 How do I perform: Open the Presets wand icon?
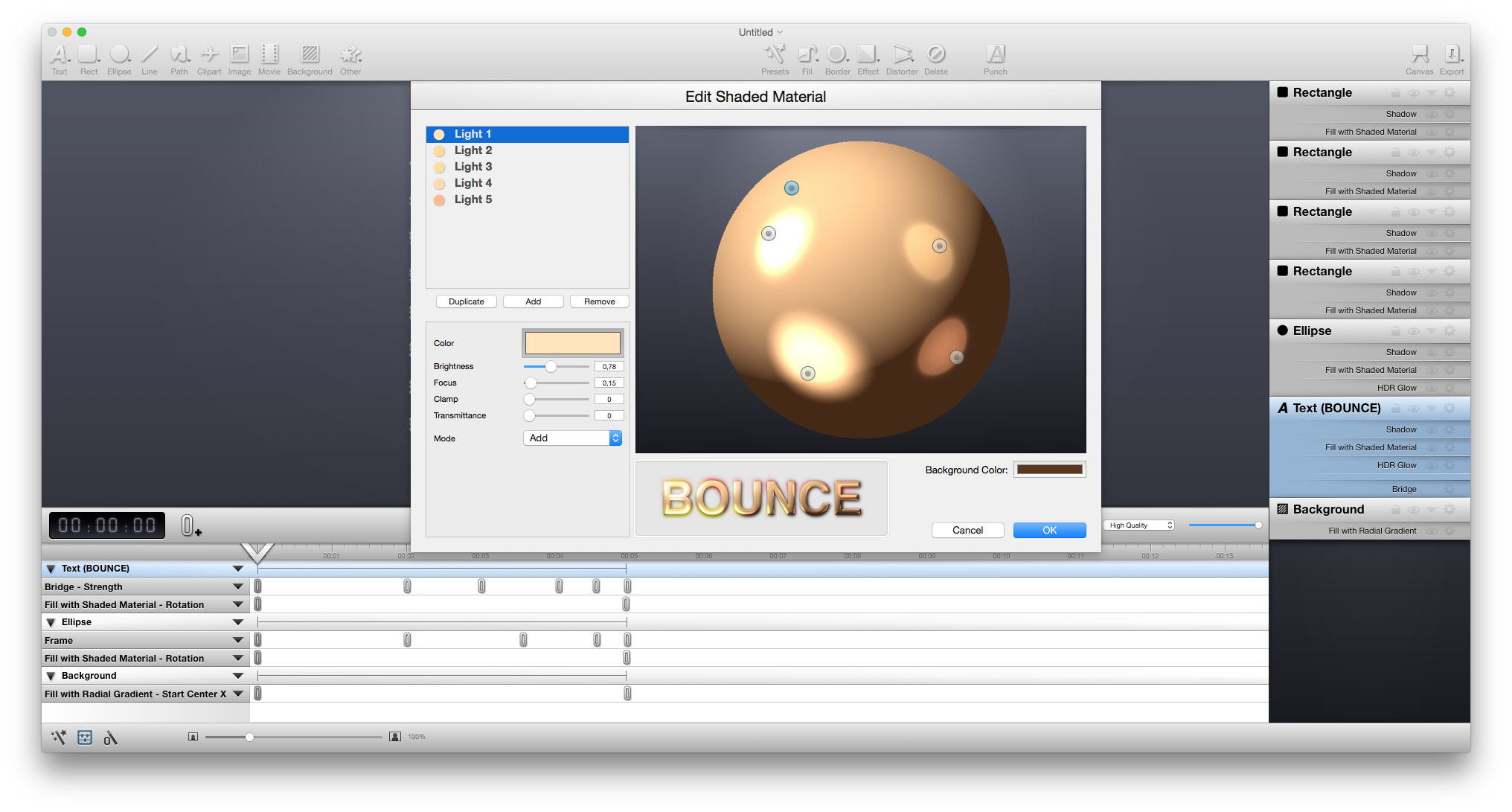point(775,54)
